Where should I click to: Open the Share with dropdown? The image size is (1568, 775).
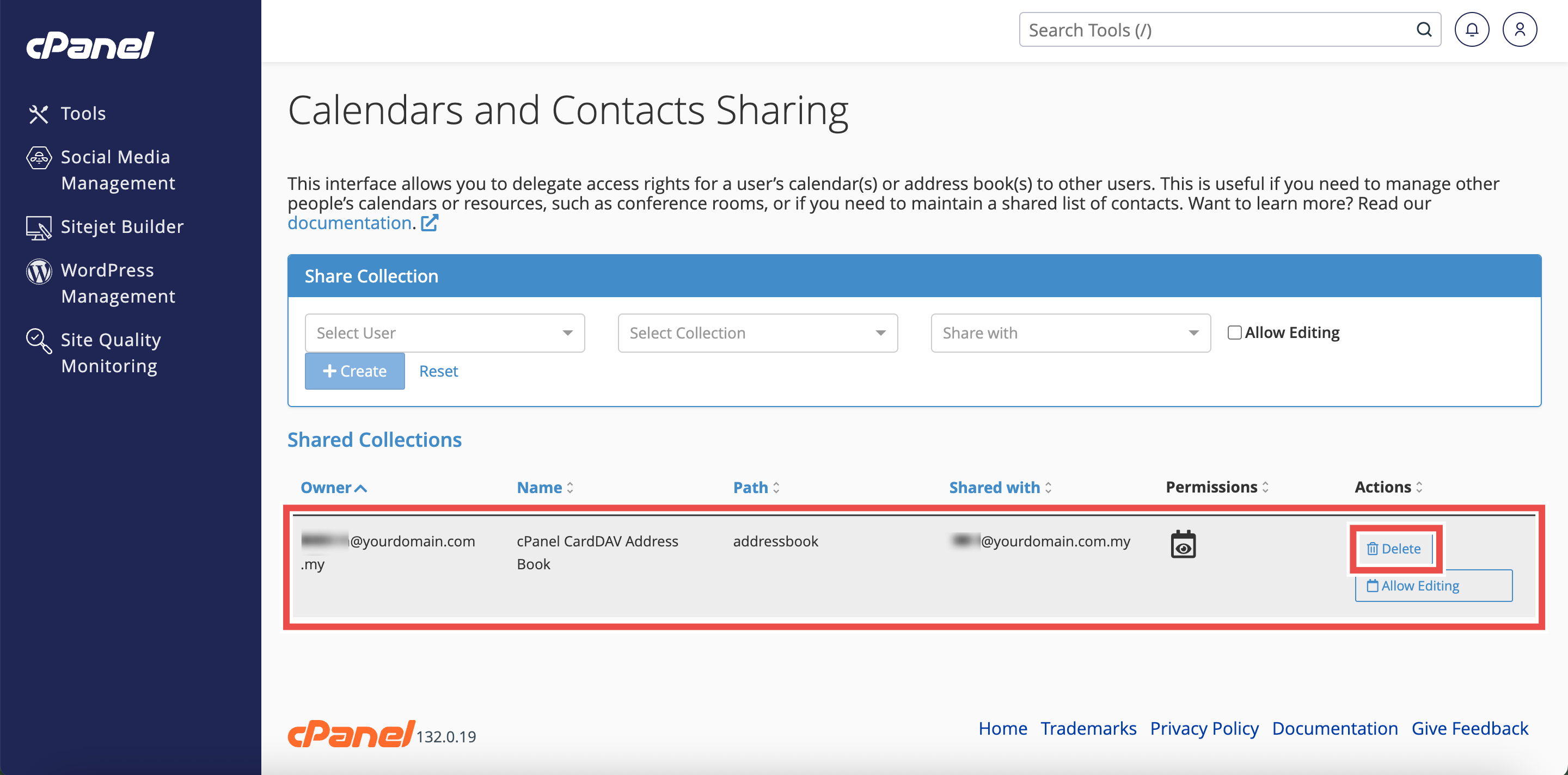coord(1070,334)
